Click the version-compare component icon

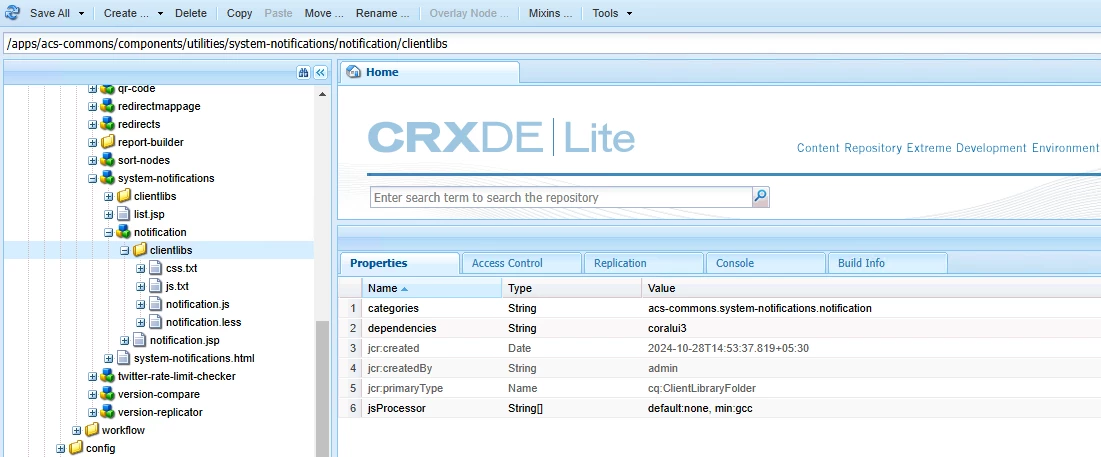click(x=107, y=395)
